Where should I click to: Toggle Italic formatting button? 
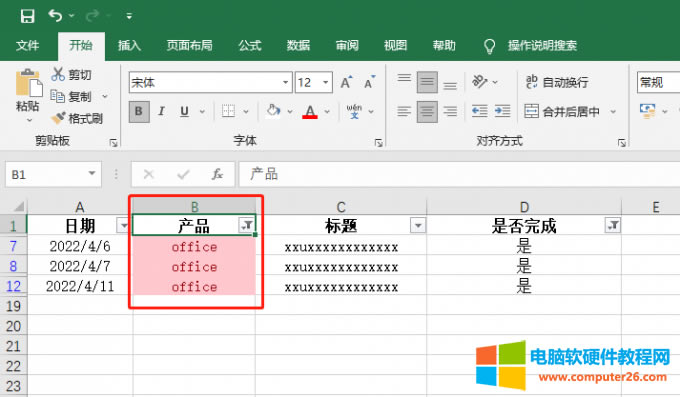(161, 112)
